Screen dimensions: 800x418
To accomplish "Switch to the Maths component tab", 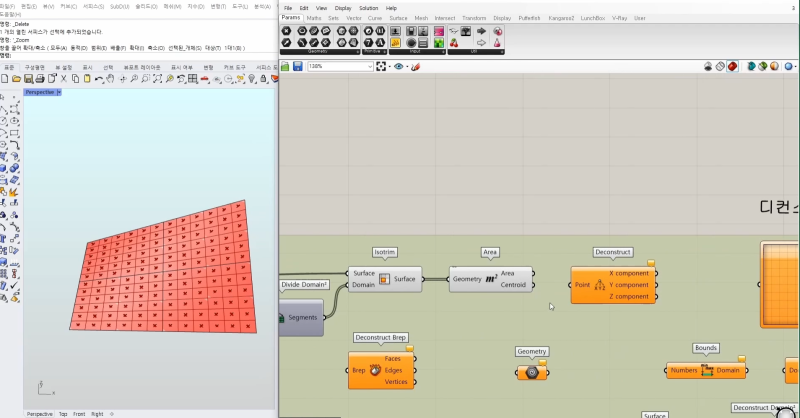I will pyautogui.click(x=314, y=18).
